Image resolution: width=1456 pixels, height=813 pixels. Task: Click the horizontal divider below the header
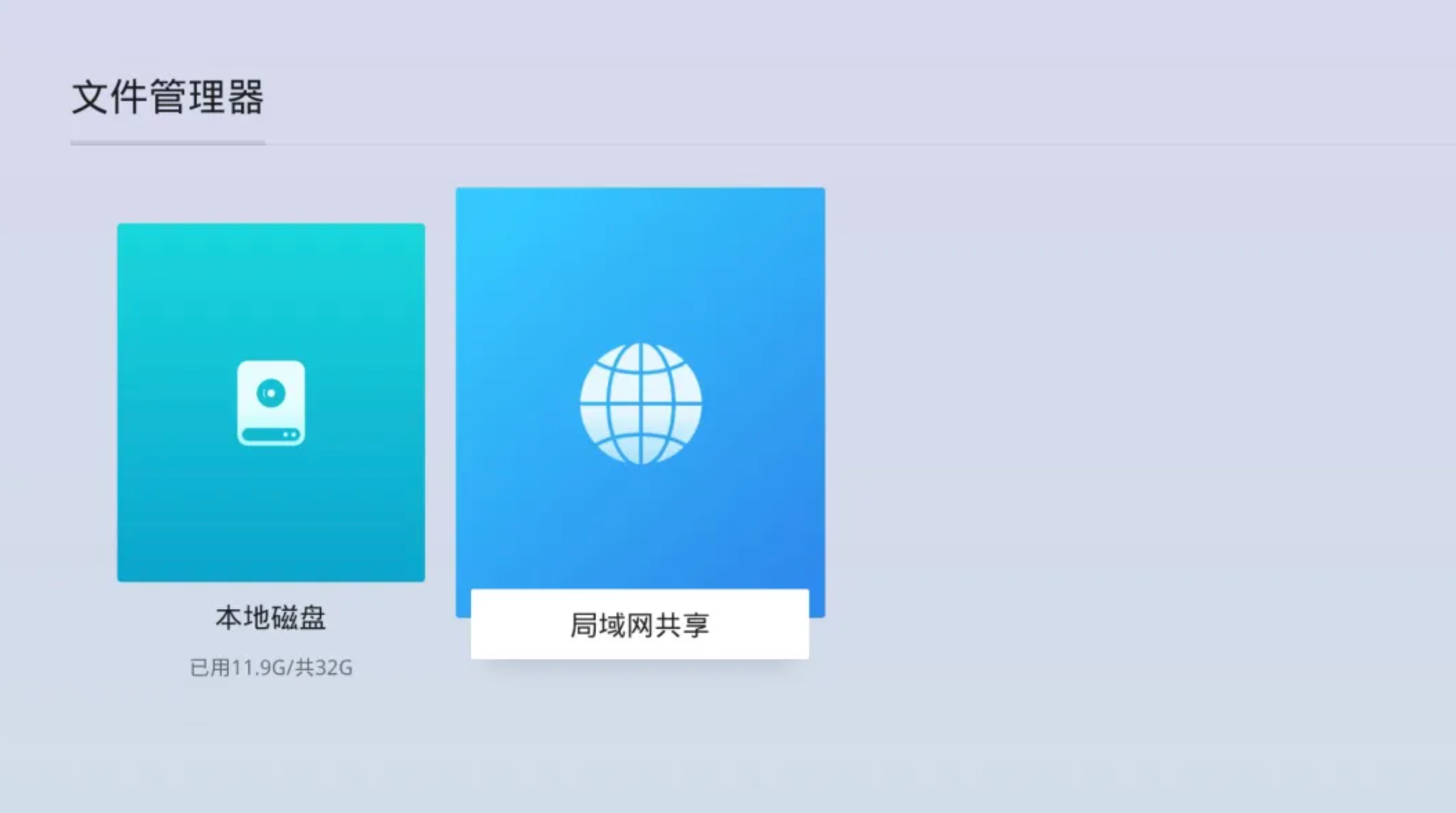coord(831,144)
